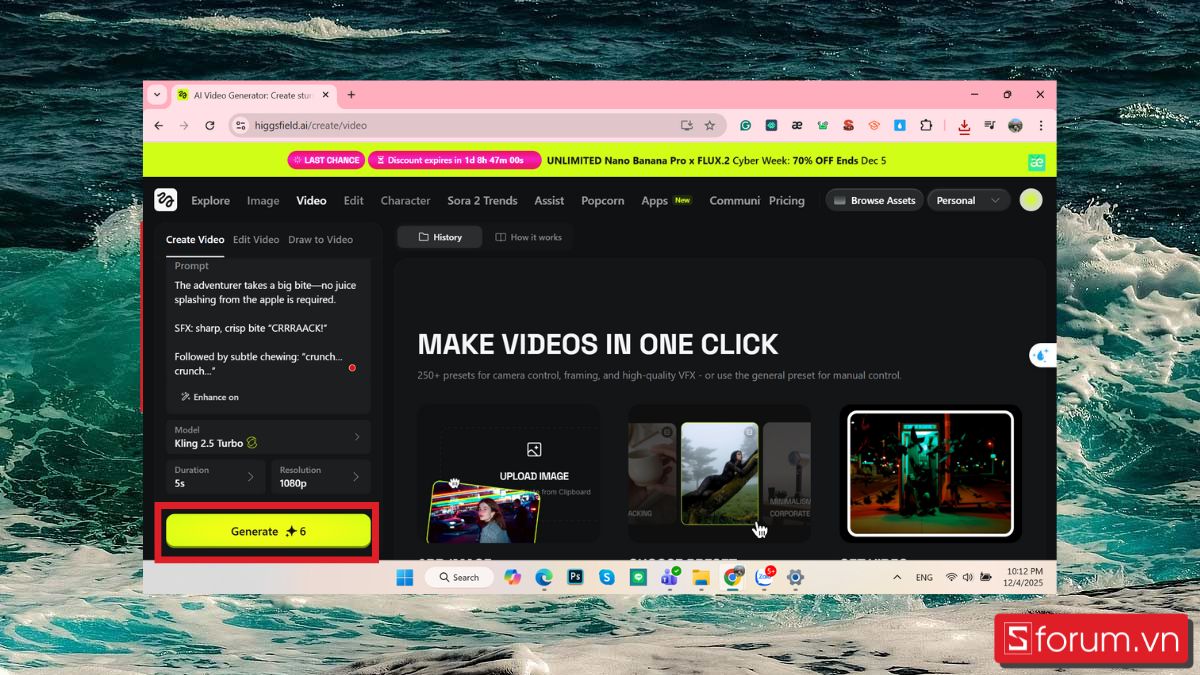Open Microsoft Edge from the taskbar
The image size is (1200, 675).
tap(544, 577)
